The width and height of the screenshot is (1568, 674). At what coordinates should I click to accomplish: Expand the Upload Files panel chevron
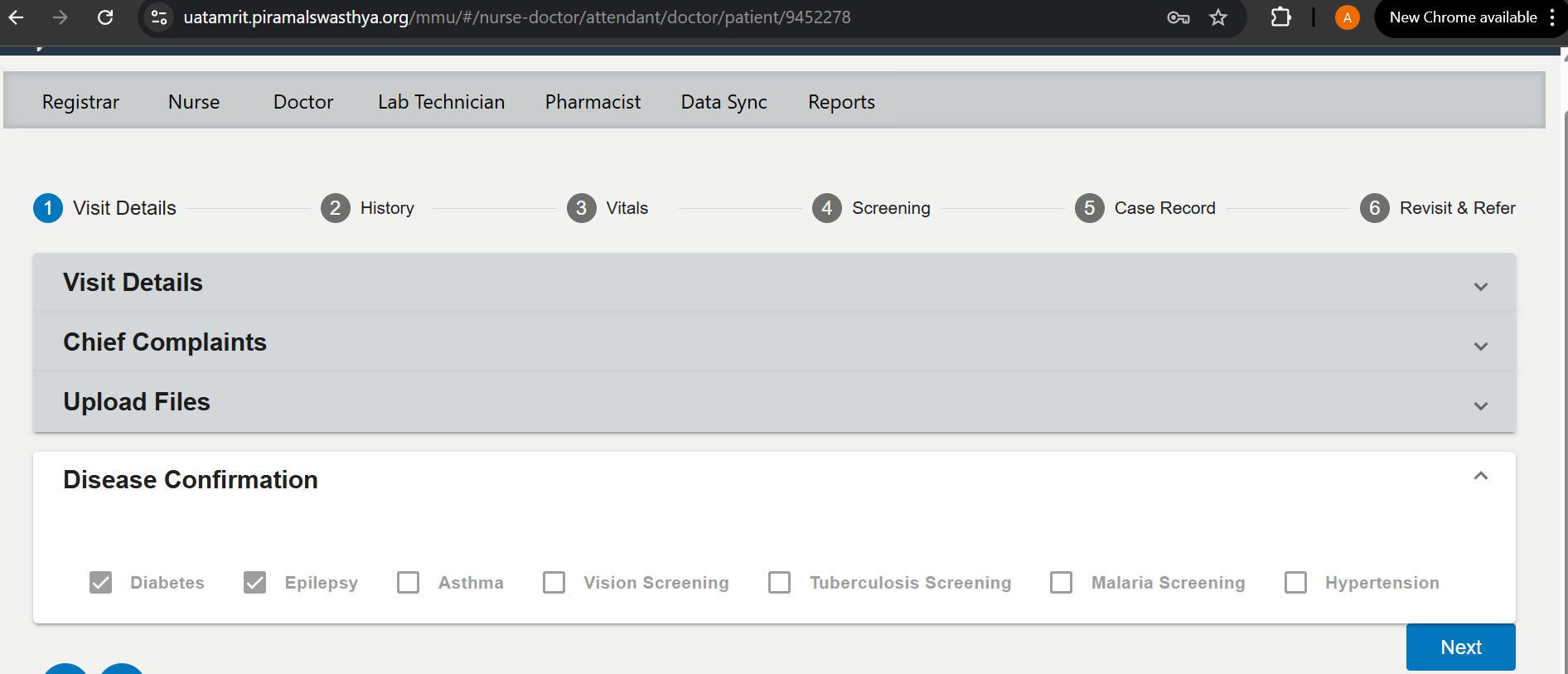point(1481,406)
